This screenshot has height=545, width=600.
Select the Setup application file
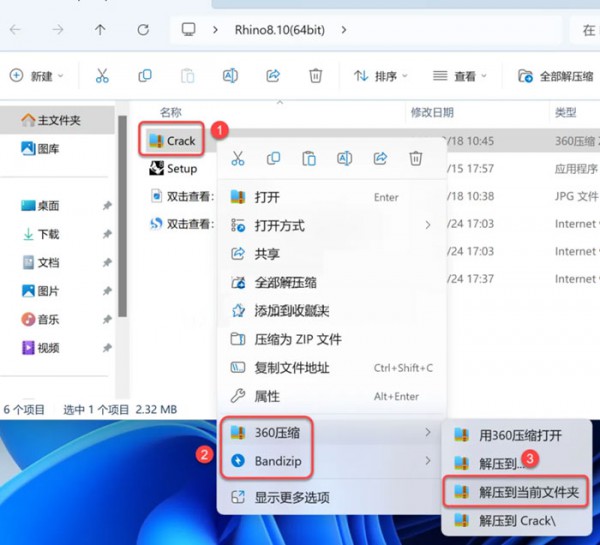(x=173, y=168)
